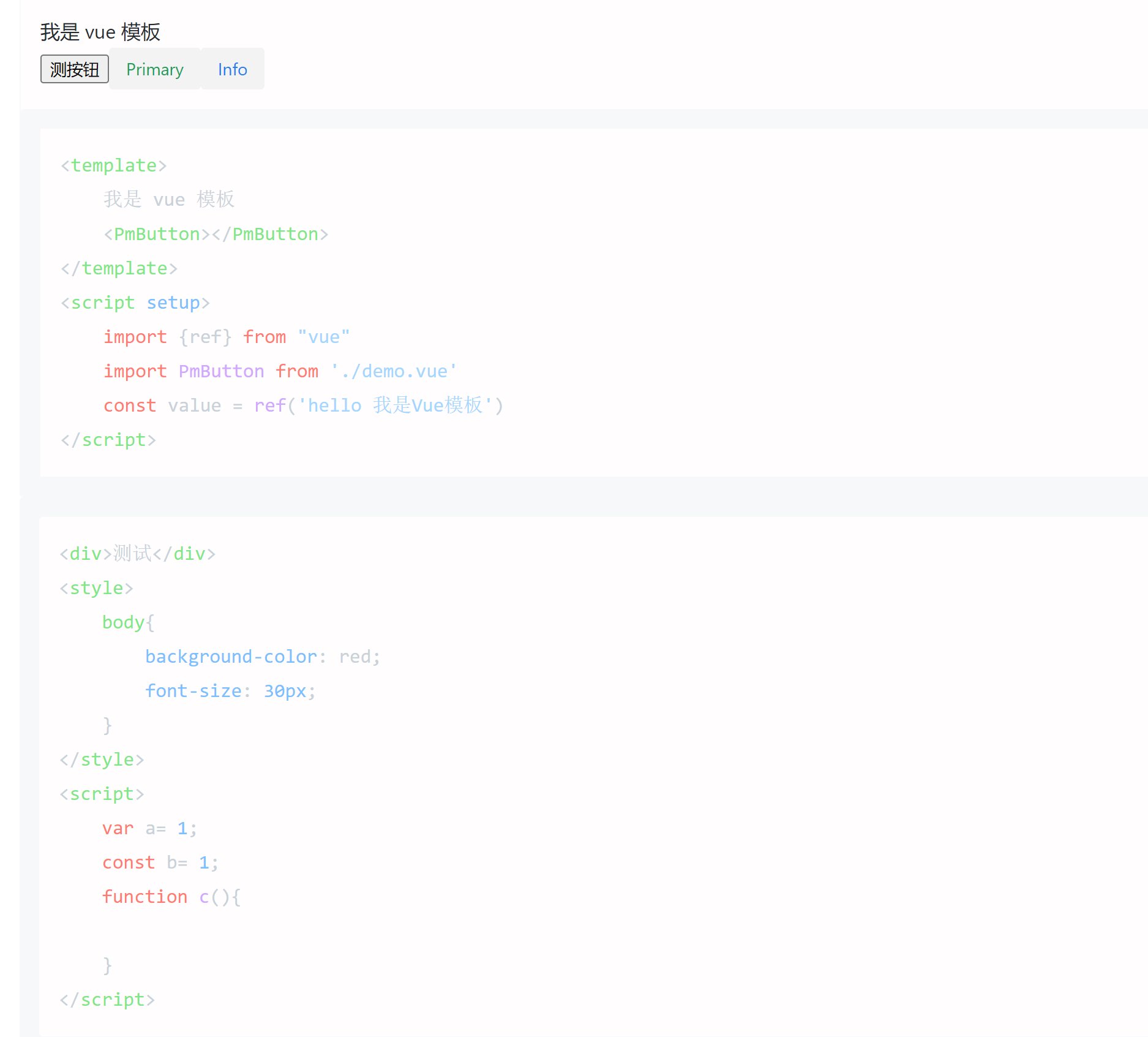Click the opening <script> tag in second code block
This screenshot has width=1148, height=1037.
[102, 794]
